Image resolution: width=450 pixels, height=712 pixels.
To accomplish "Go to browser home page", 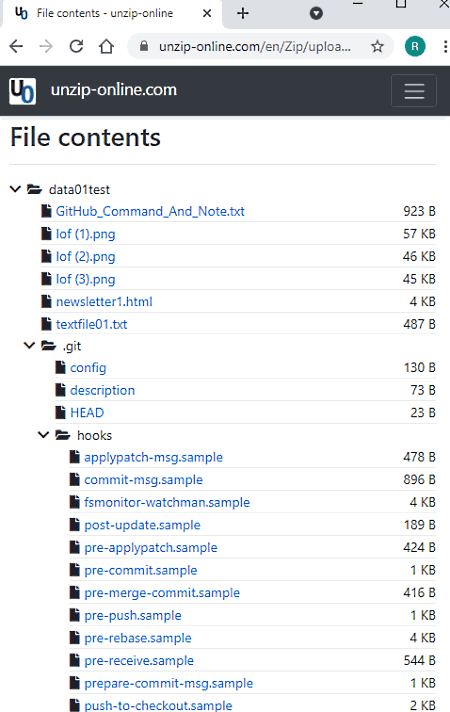I will pyautogui.click(x=106, y=46).
